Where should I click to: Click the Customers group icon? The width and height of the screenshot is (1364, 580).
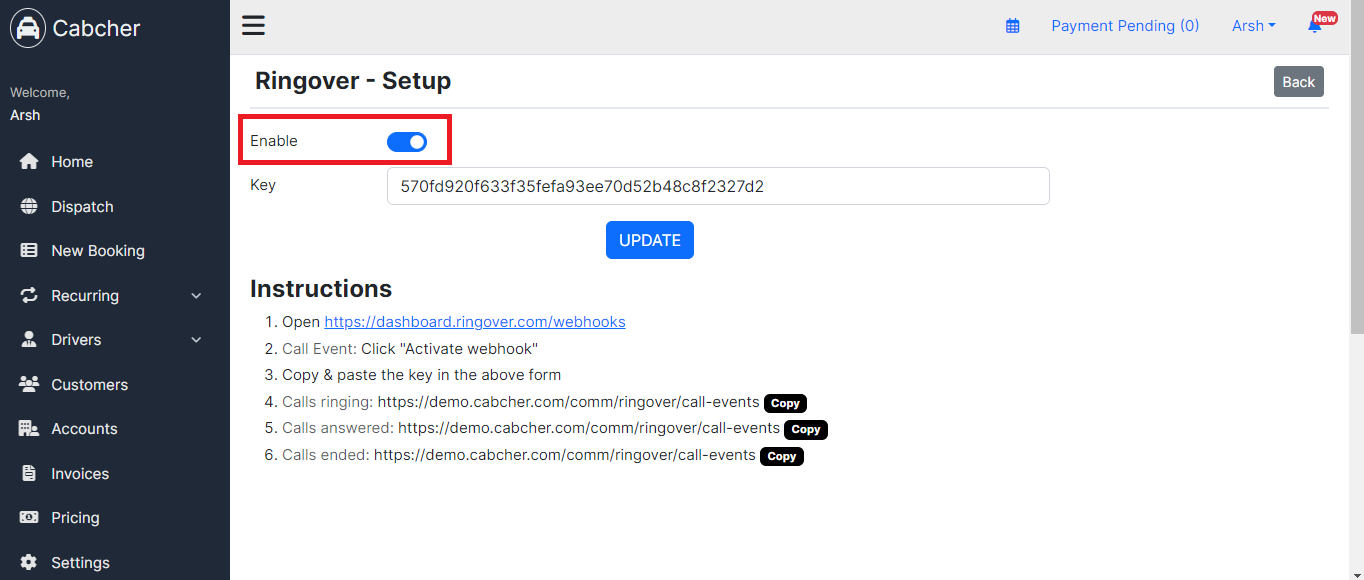[x=29, y=385]
